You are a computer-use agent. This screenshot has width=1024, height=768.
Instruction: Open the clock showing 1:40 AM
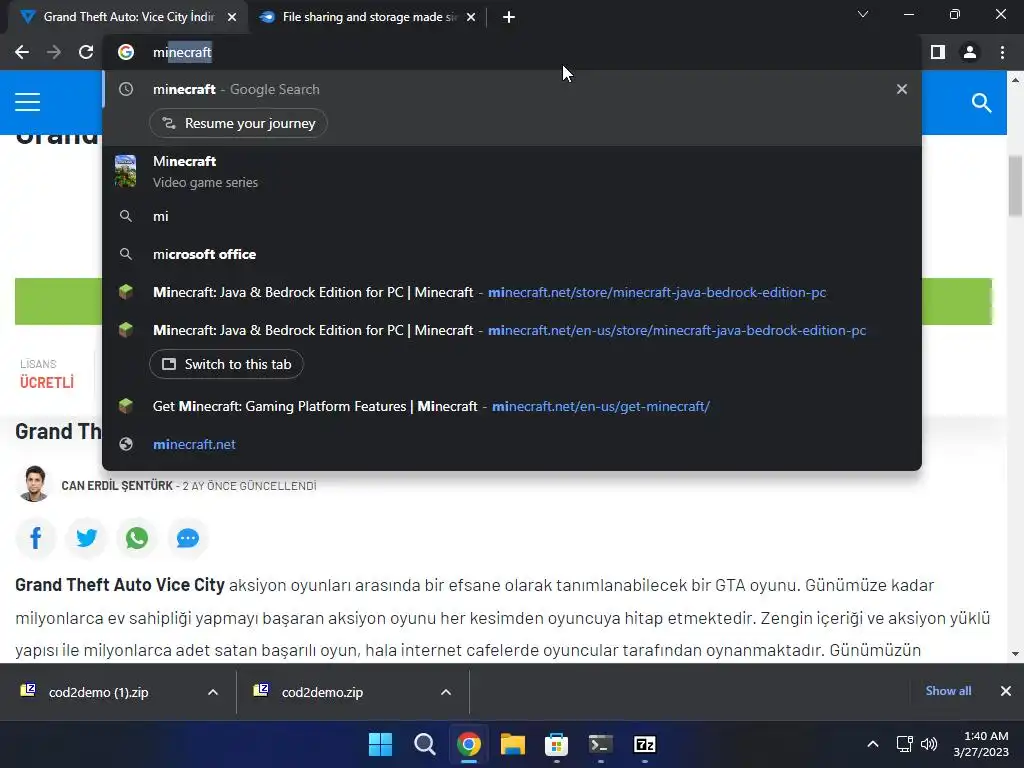981,744
